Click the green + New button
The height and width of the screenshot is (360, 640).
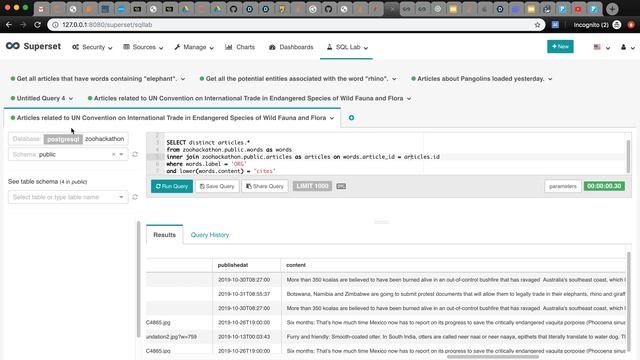(560, 47)
